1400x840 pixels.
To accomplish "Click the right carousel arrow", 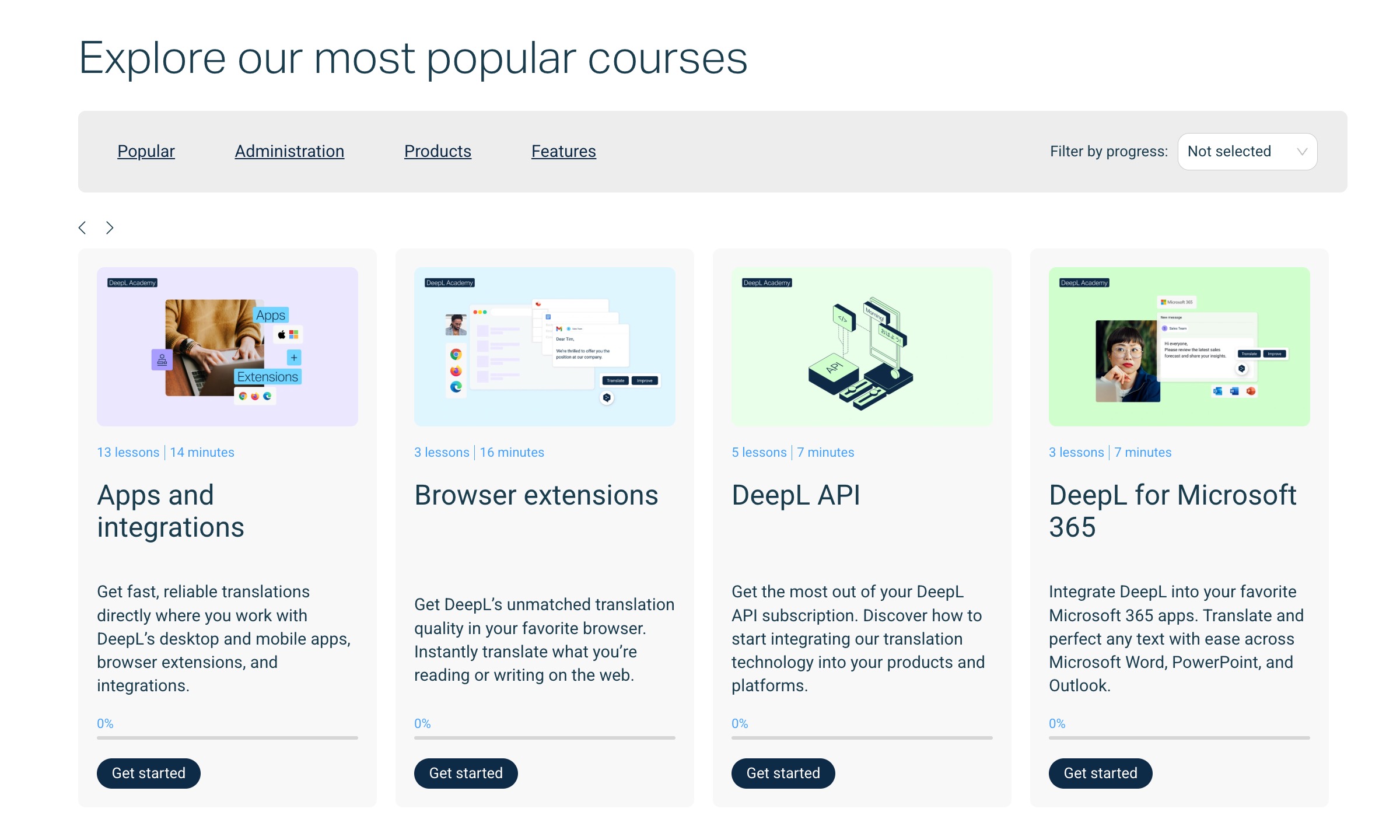I will (109, 227).
